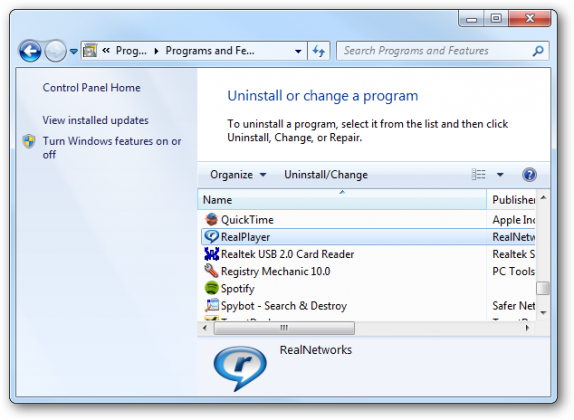The width and height of the screenshot is (574, 420).
Task: Maximize the Programs and Features window
Action: 496,18
